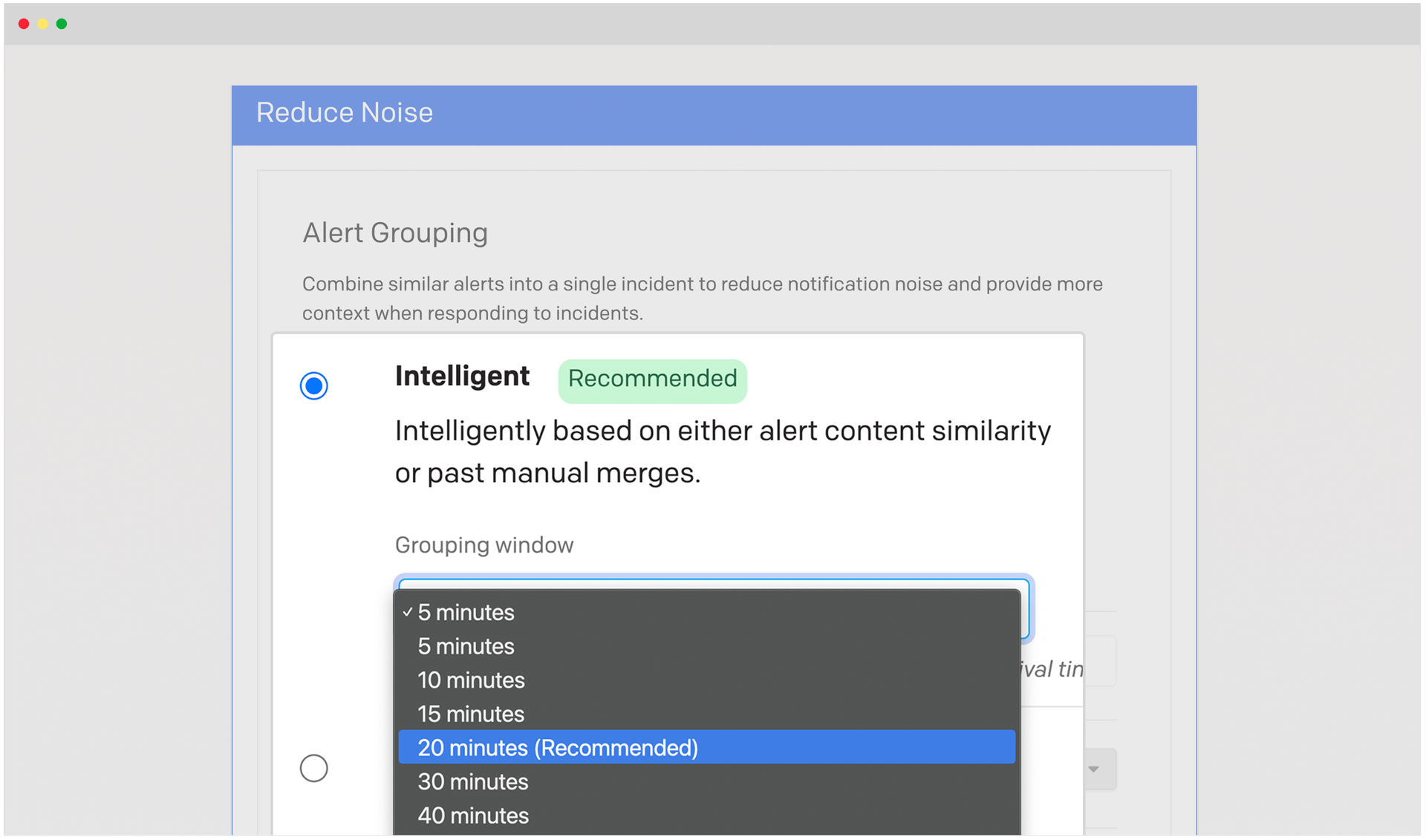
Task: Choose the 40 minutes option
Action: click(x=473, y=815)
